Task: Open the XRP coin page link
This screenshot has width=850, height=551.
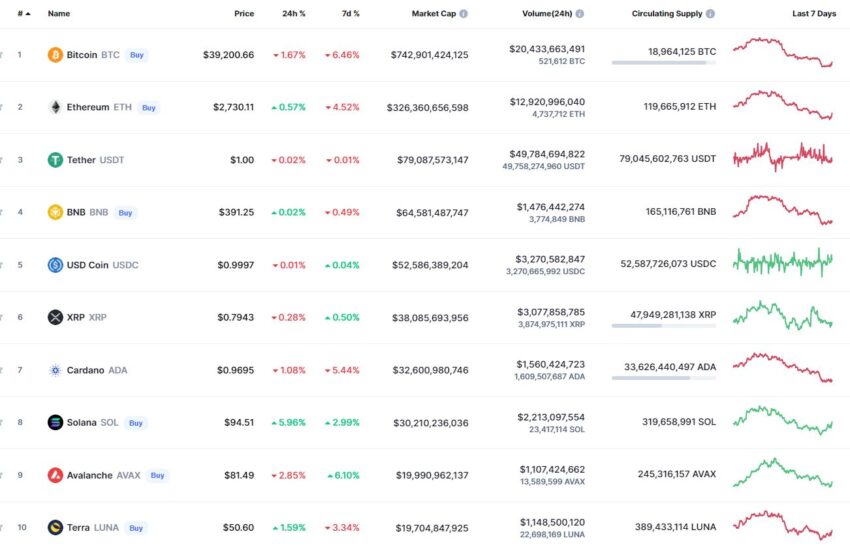Action: pyautogui.click(x=87, y=317)
